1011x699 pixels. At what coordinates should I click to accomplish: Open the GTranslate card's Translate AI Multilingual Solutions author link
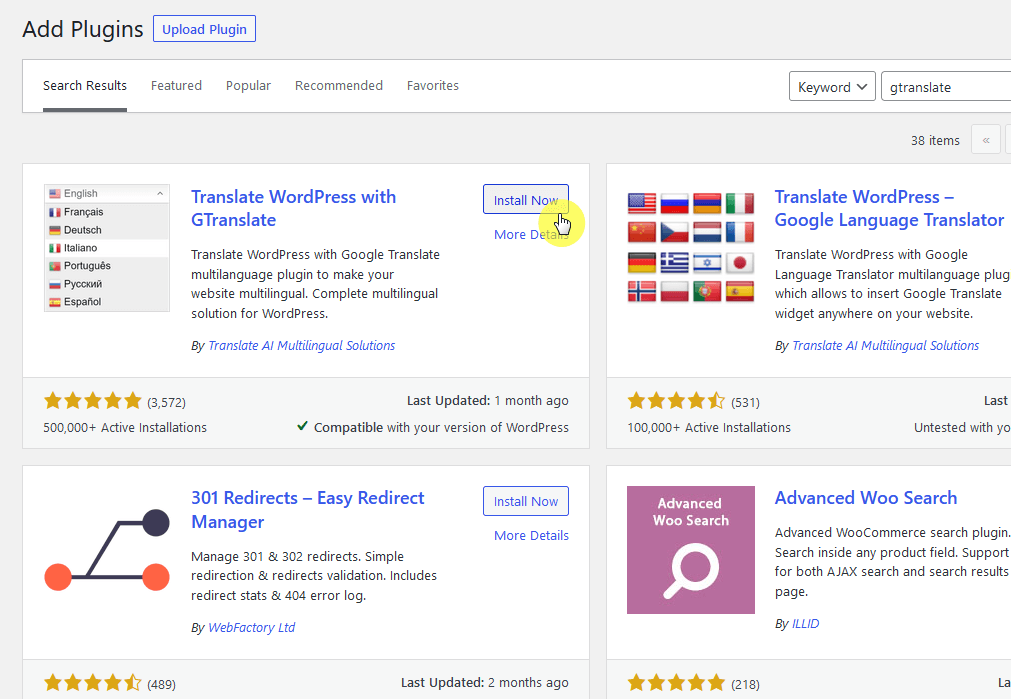[302, 346]
